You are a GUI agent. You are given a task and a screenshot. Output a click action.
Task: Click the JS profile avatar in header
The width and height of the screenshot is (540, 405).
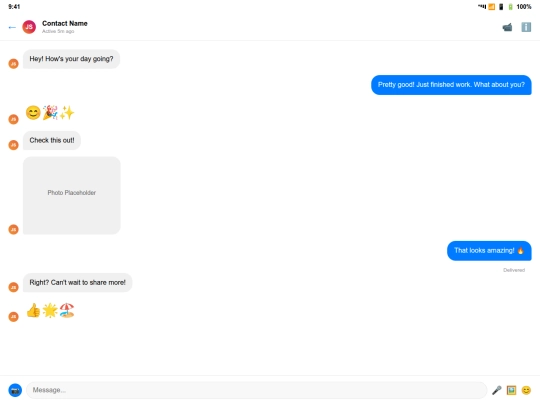tap(29, 27)
